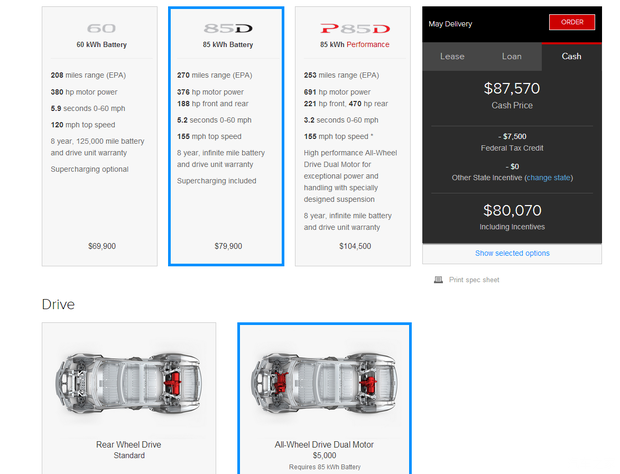Open the Cash payment tab

pos(571,56)
